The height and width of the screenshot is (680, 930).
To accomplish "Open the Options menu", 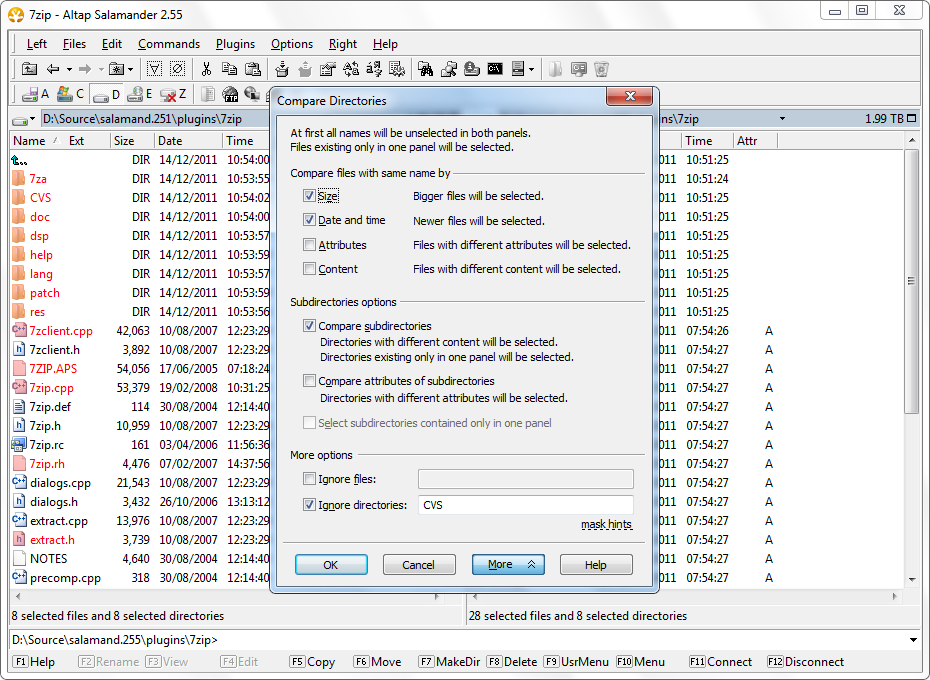I will (x=292, y=44).
